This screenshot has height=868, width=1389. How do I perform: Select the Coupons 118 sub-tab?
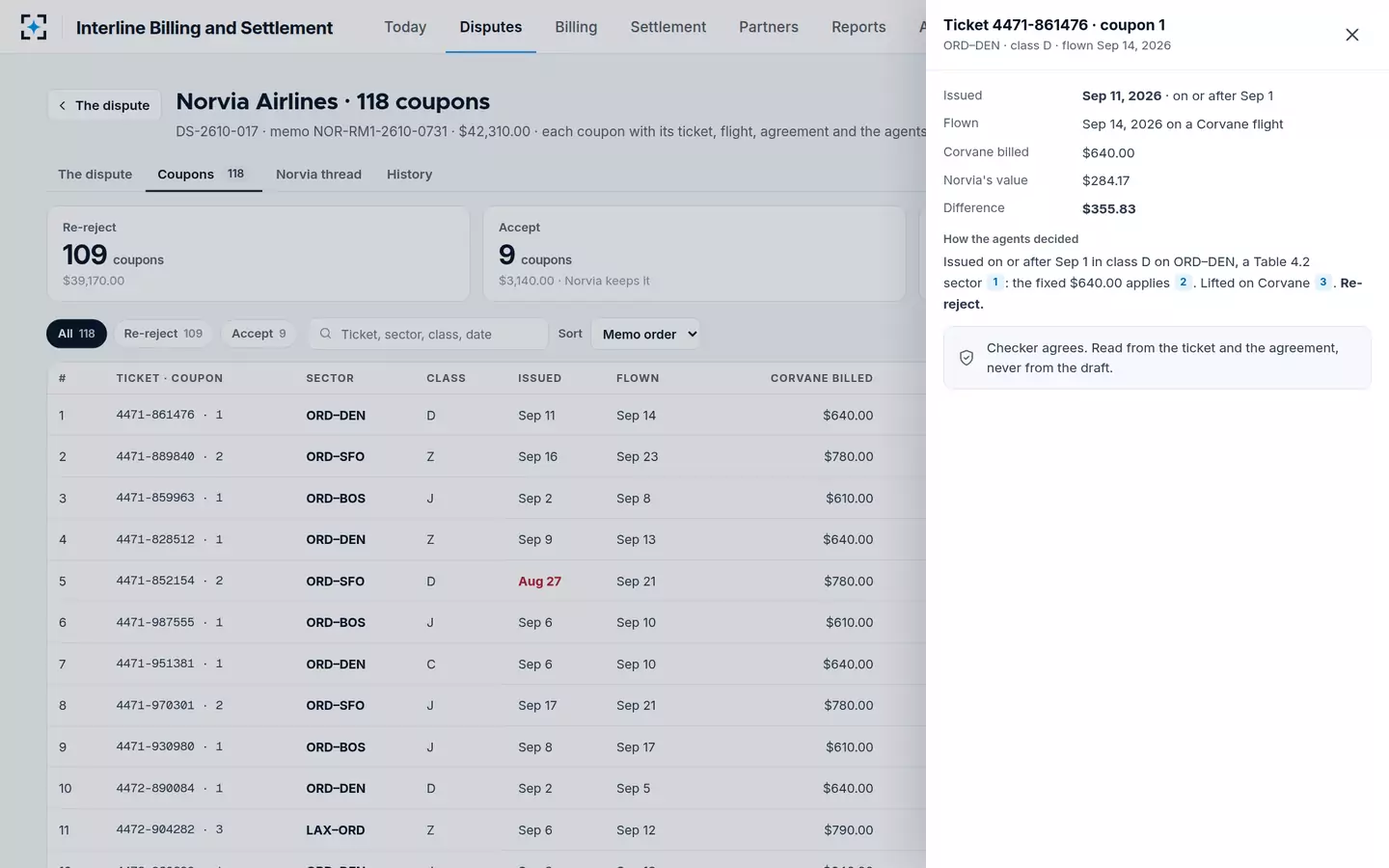coord(204,175)
